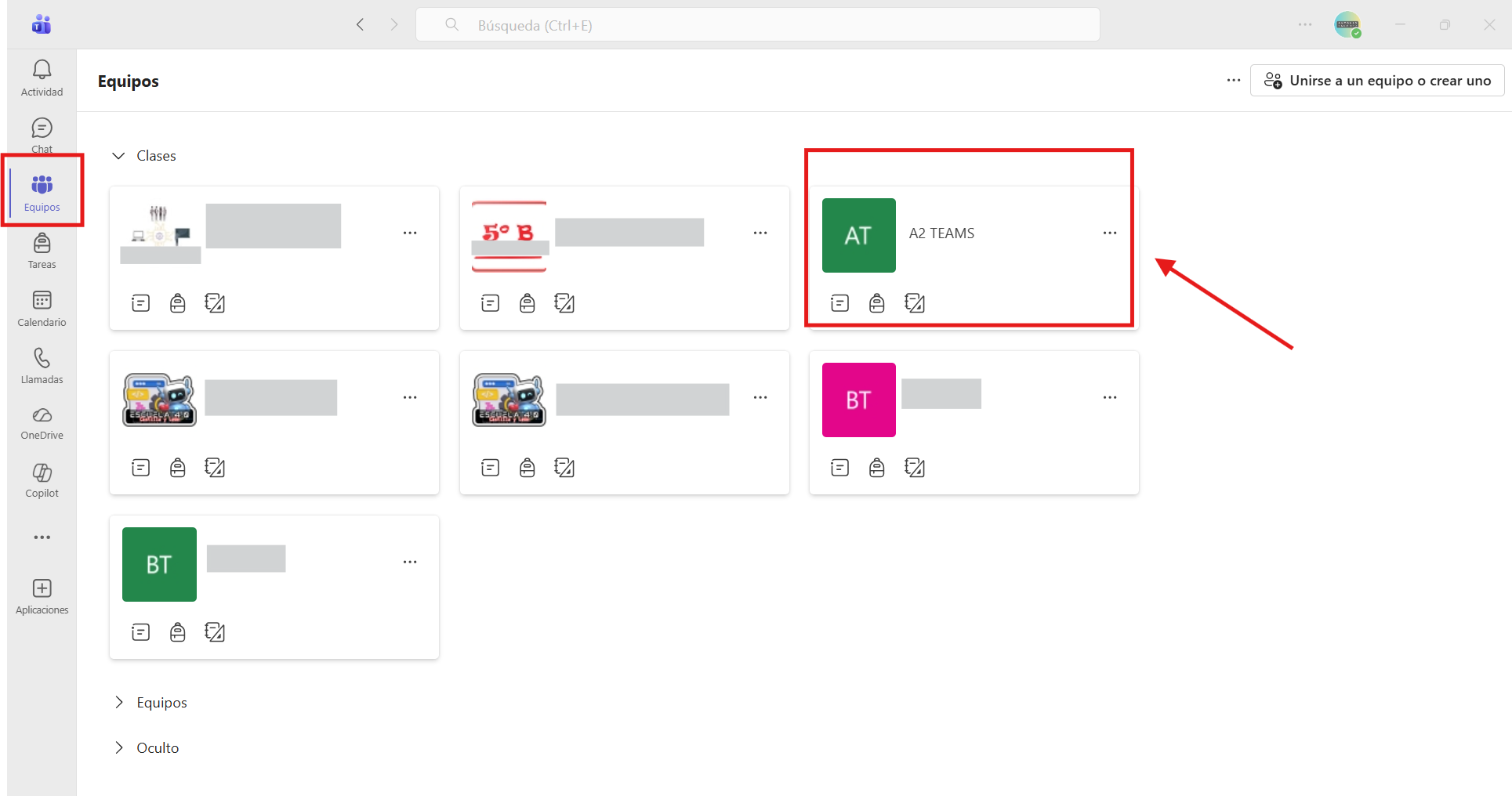Collapse the Clases section
The image size is (1512, 796).
[118, 156]
